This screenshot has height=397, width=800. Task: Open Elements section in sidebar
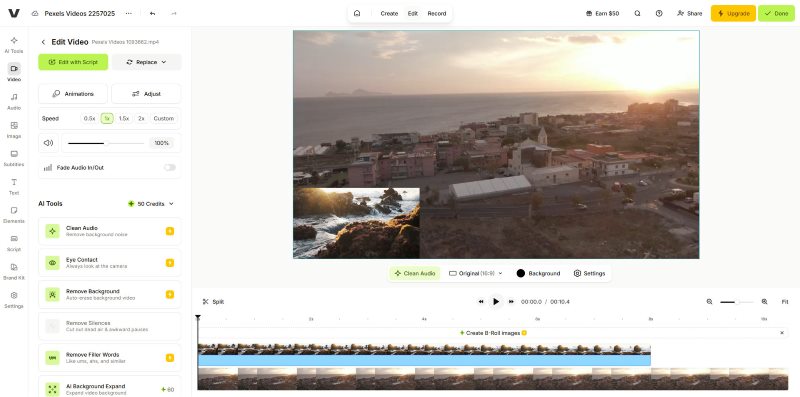click(x=14, y=215)
